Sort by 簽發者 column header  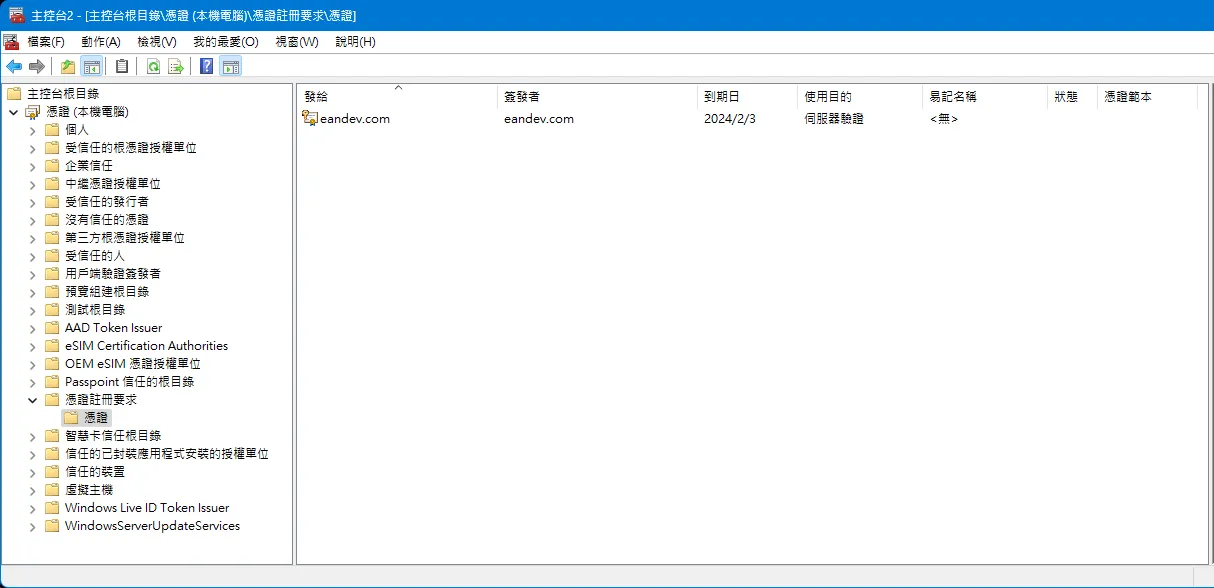click(x=522, y=97)
